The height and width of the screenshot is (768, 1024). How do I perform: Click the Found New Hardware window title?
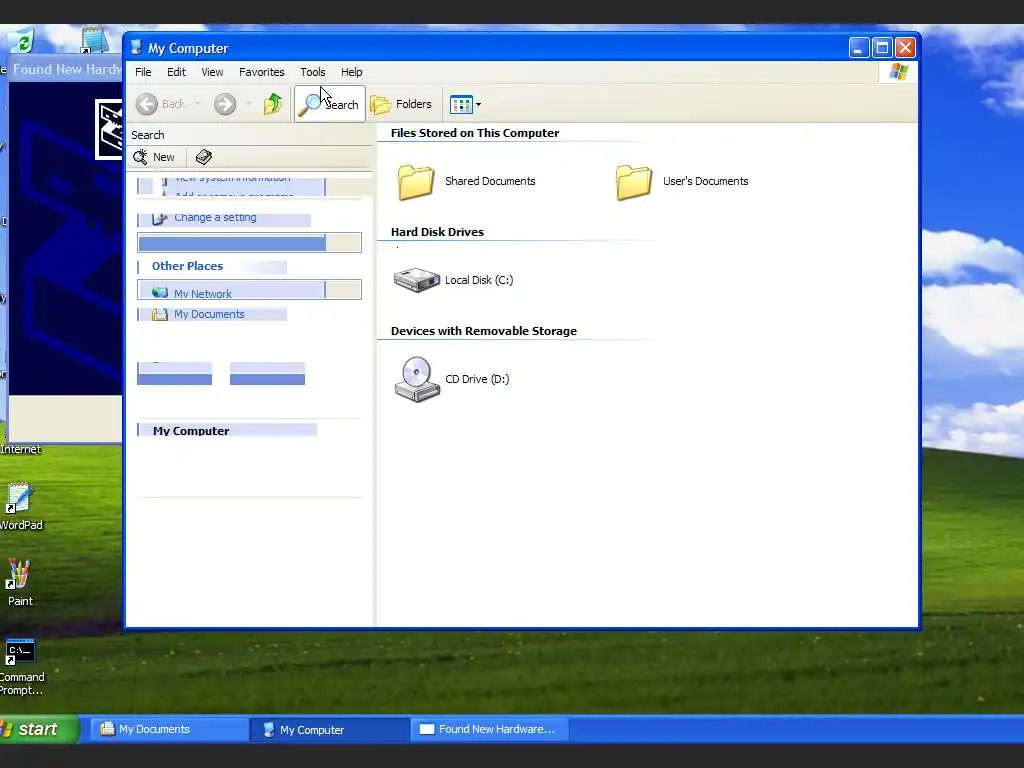(67, 69)
